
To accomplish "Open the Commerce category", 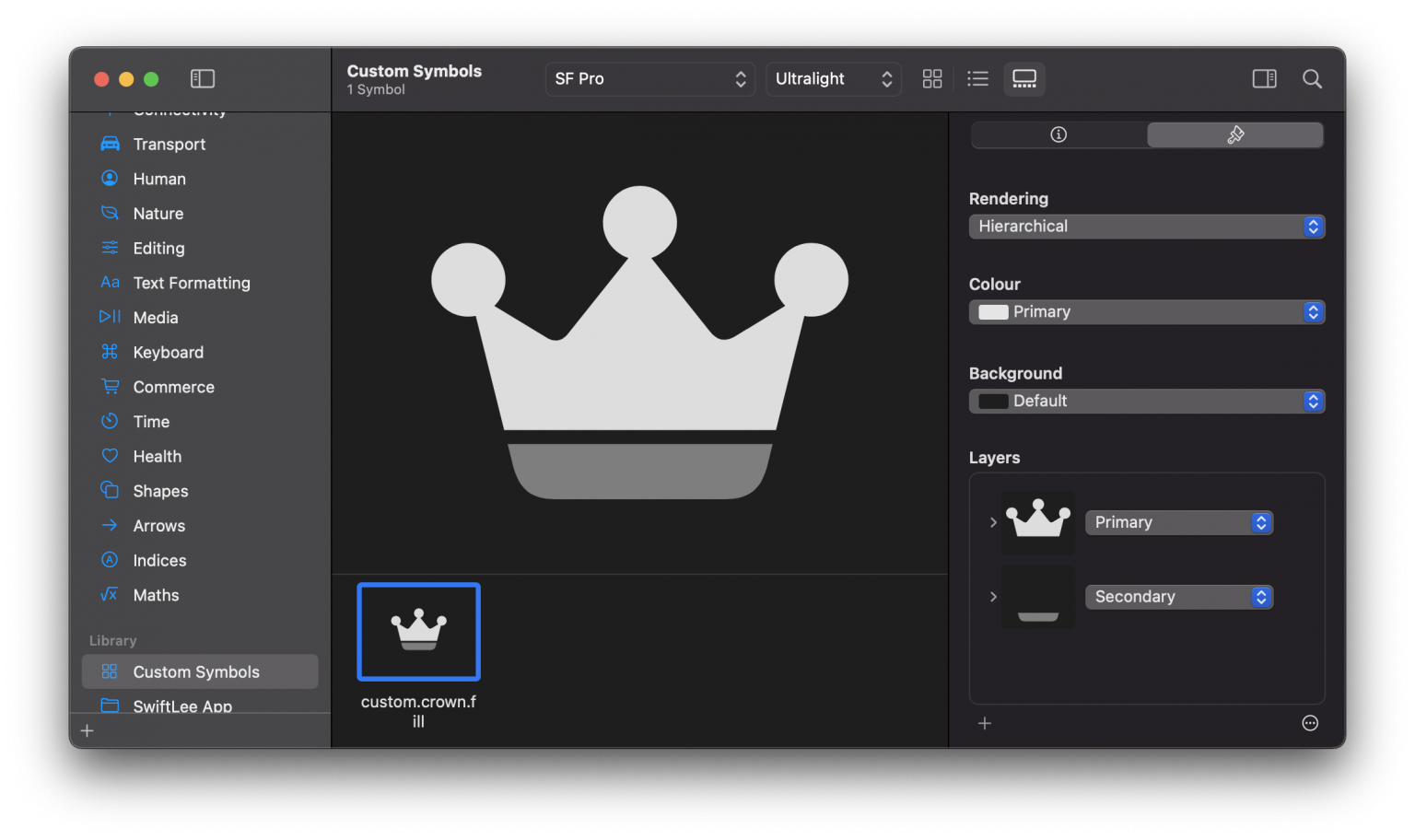I will (x=173, y=388).
